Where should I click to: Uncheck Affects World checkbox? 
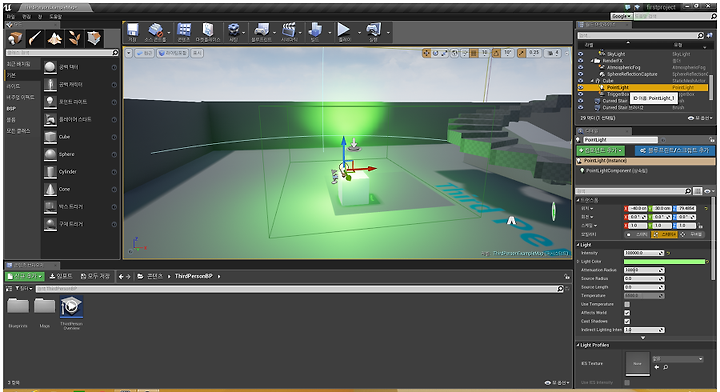click(x=627, y=313)
